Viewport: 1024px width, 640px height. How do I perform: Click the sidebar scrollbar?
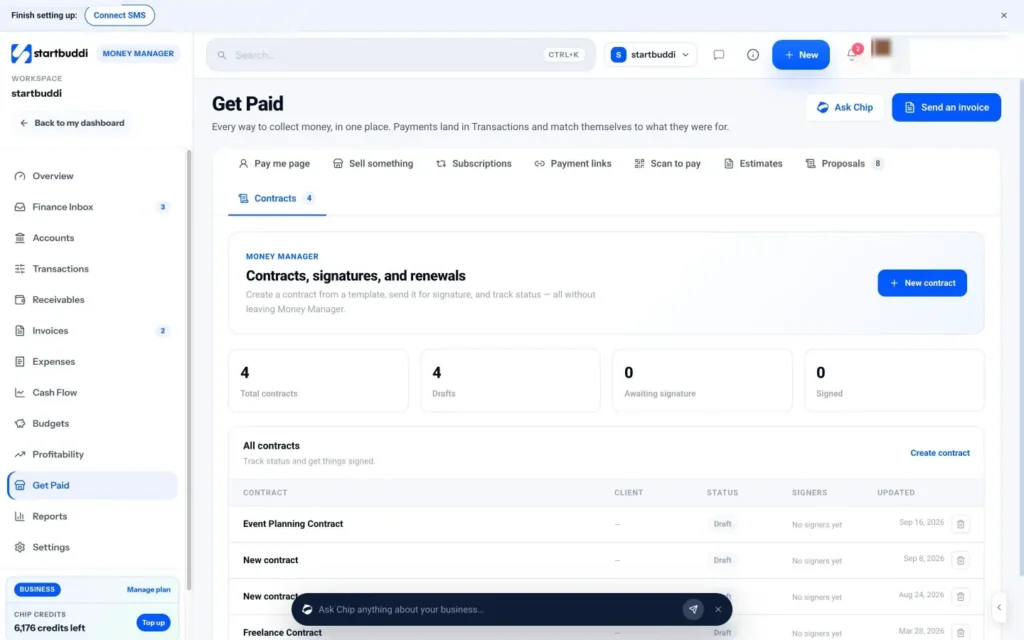coord(189,369)
